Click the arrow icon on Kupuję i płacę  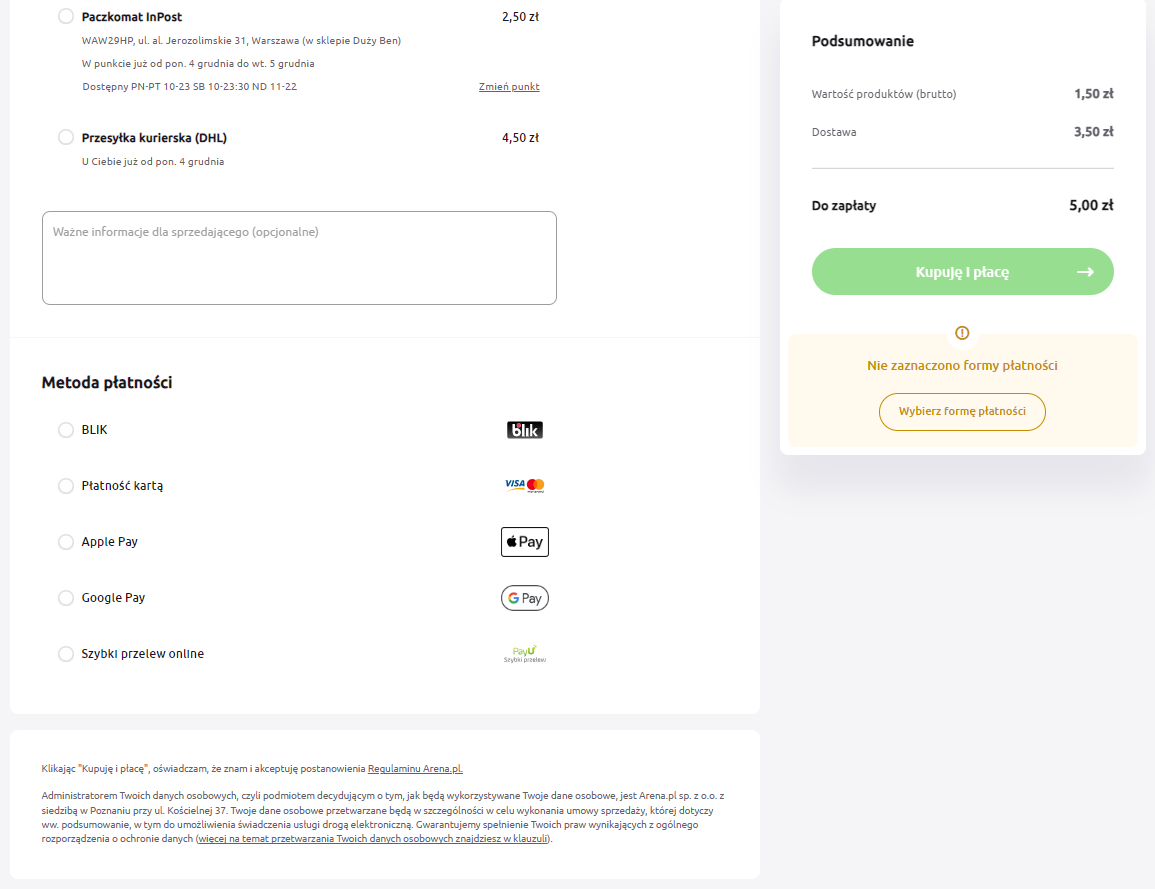click(1085, 272)
